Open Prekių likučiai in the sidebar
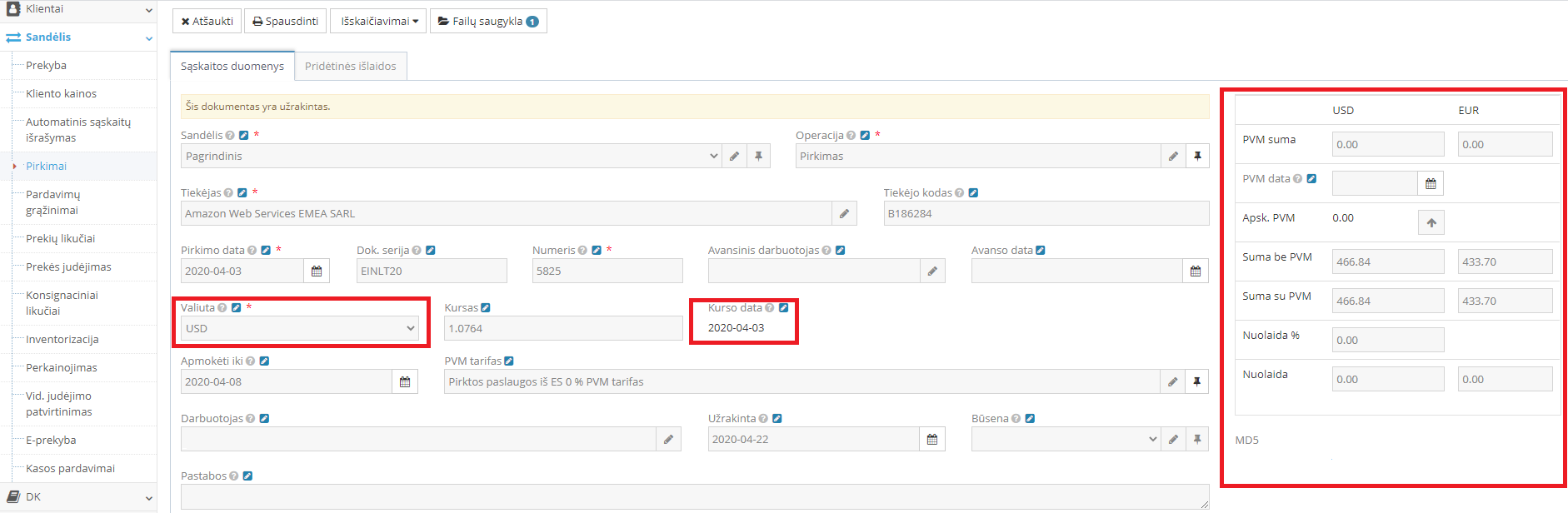 coord(60,239)
